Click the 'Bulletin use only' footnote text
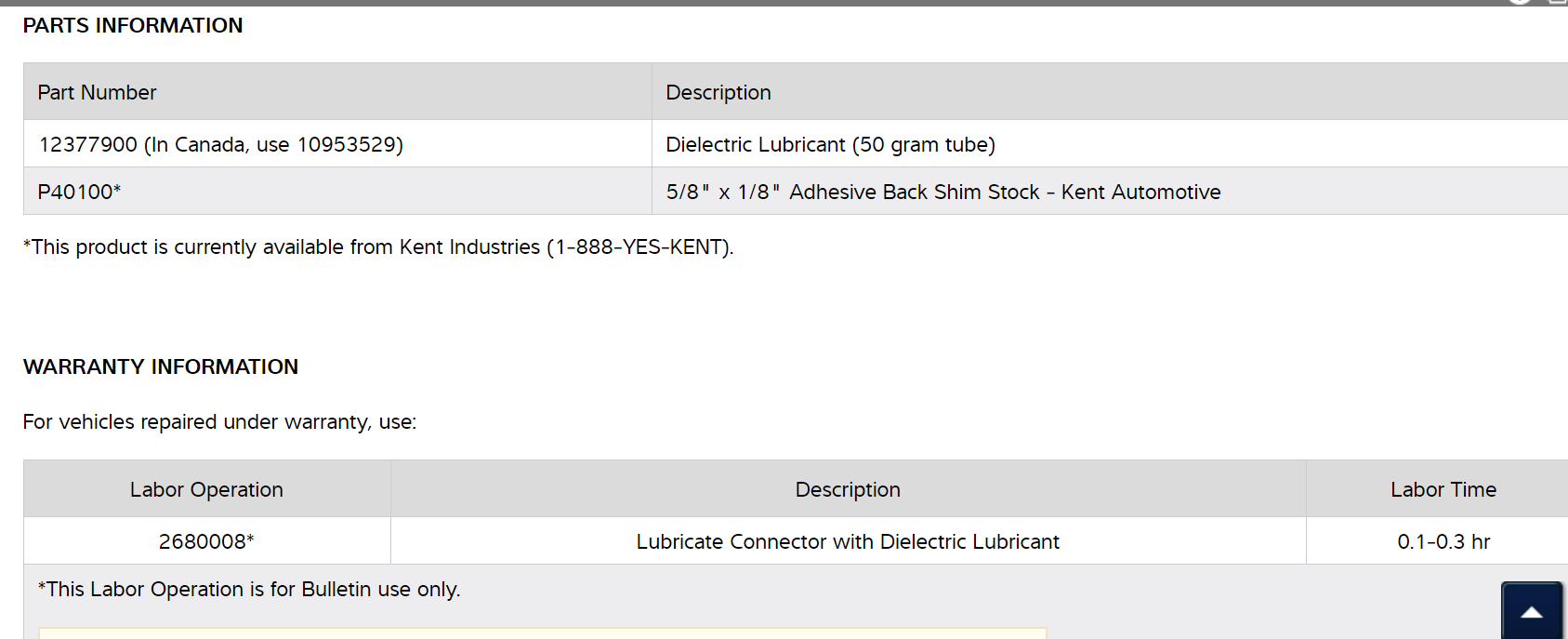This screenshot has width=1568, height=639. tap(249, 590)
